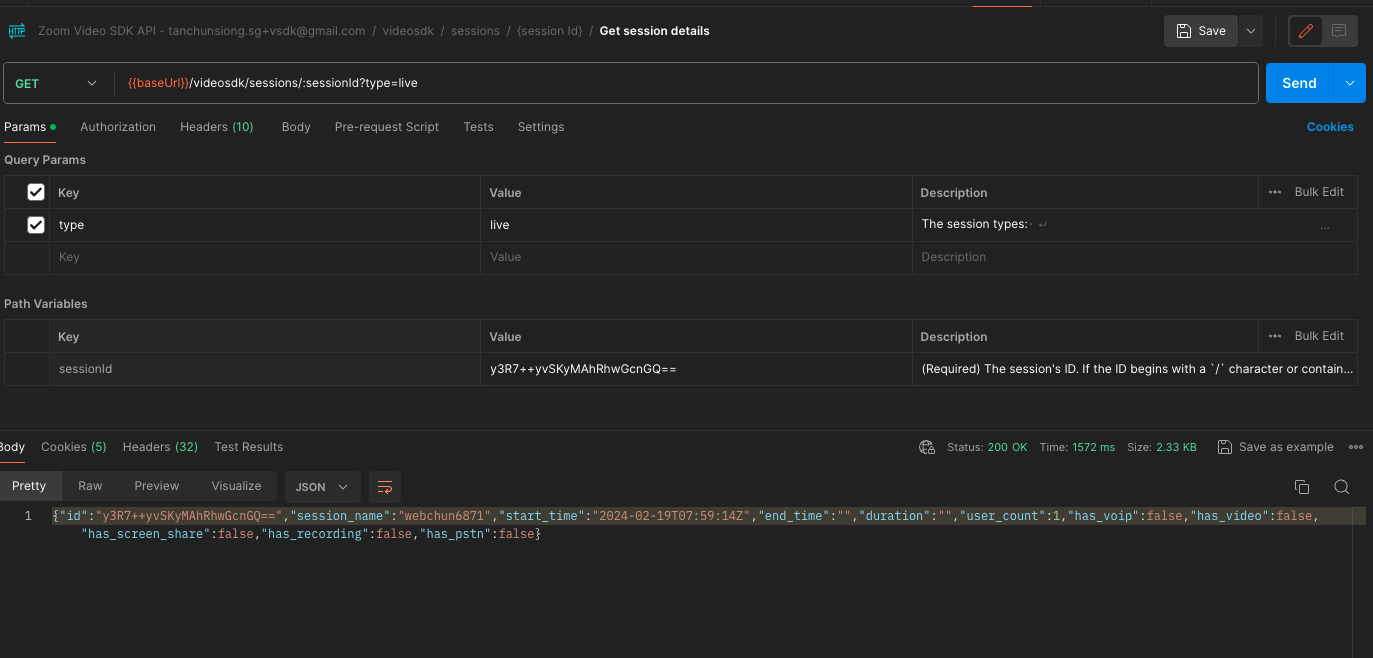Click Bulk Edit for Query Params

click(1319, 192)
